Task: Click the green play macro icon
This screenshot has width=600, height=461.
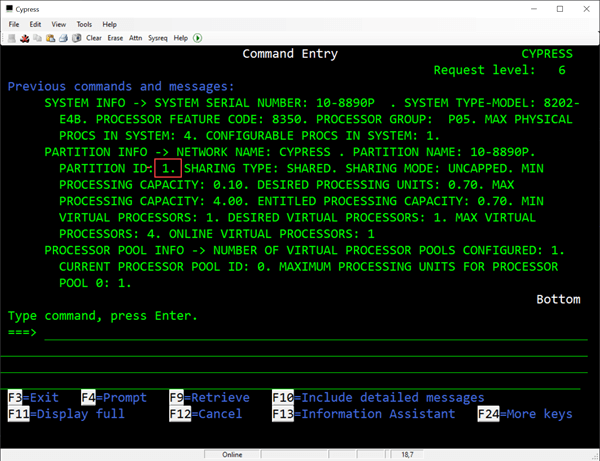Action: (x=197, y=38)
